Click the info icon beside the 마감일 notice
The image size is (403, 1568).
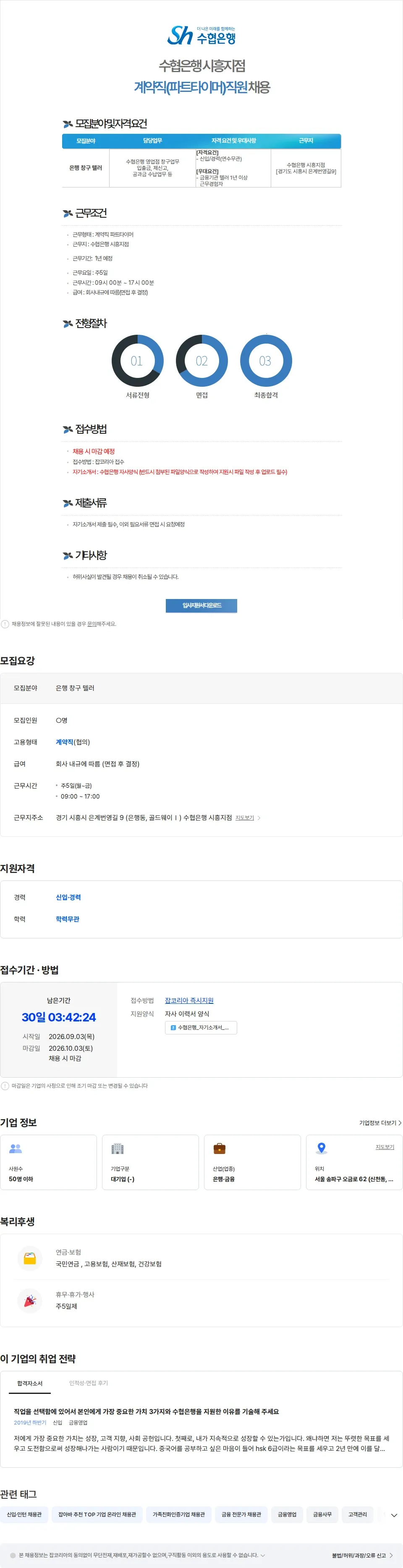pos(5,1085)
